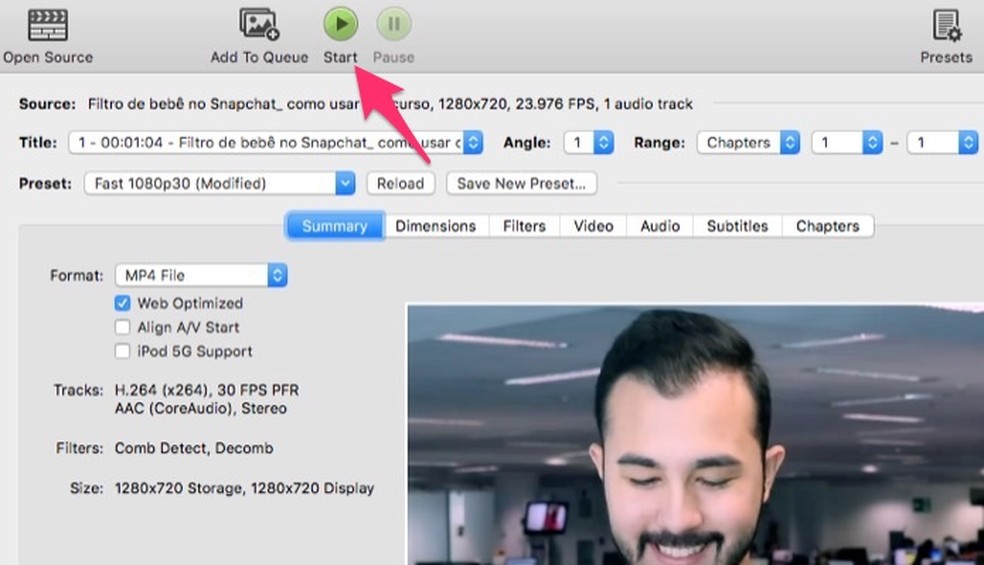Open the Video tab

click(x=593, y=226)
